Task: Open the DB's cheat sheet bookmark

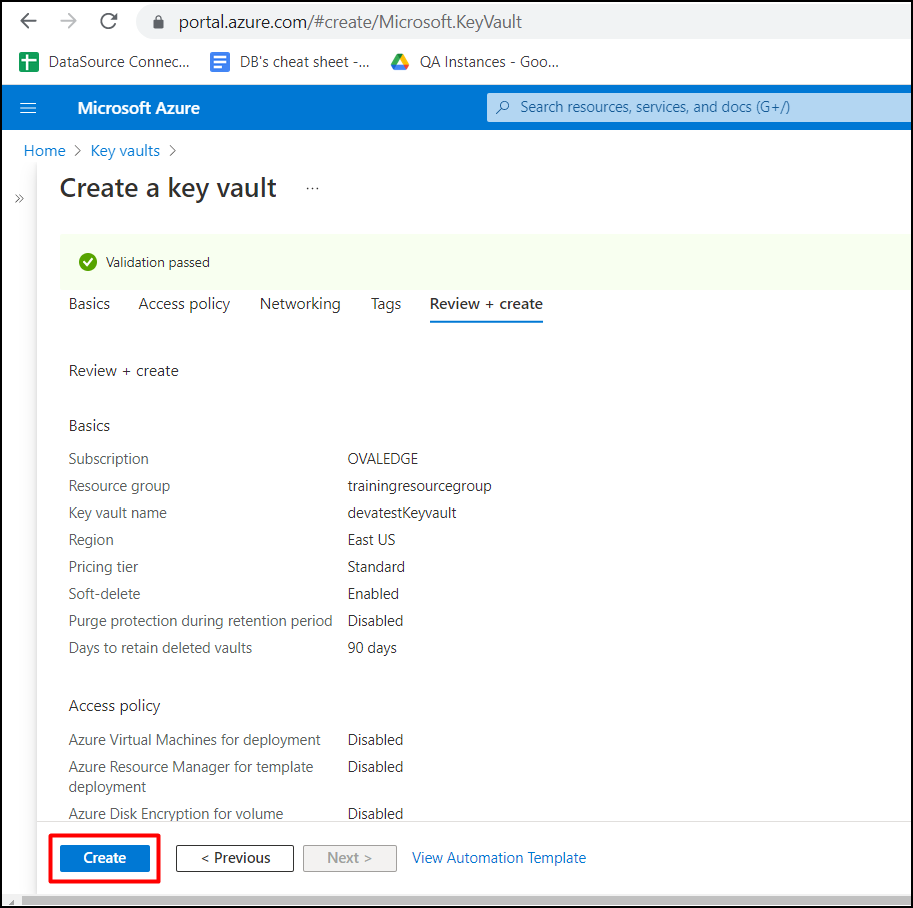Action: point(289,62)
